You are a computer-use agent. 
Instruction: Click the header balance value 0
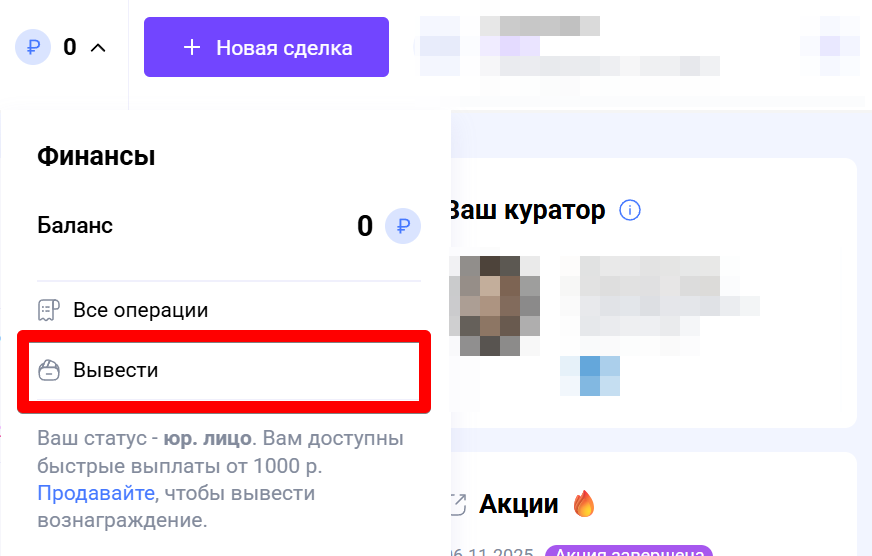[70, 47]
